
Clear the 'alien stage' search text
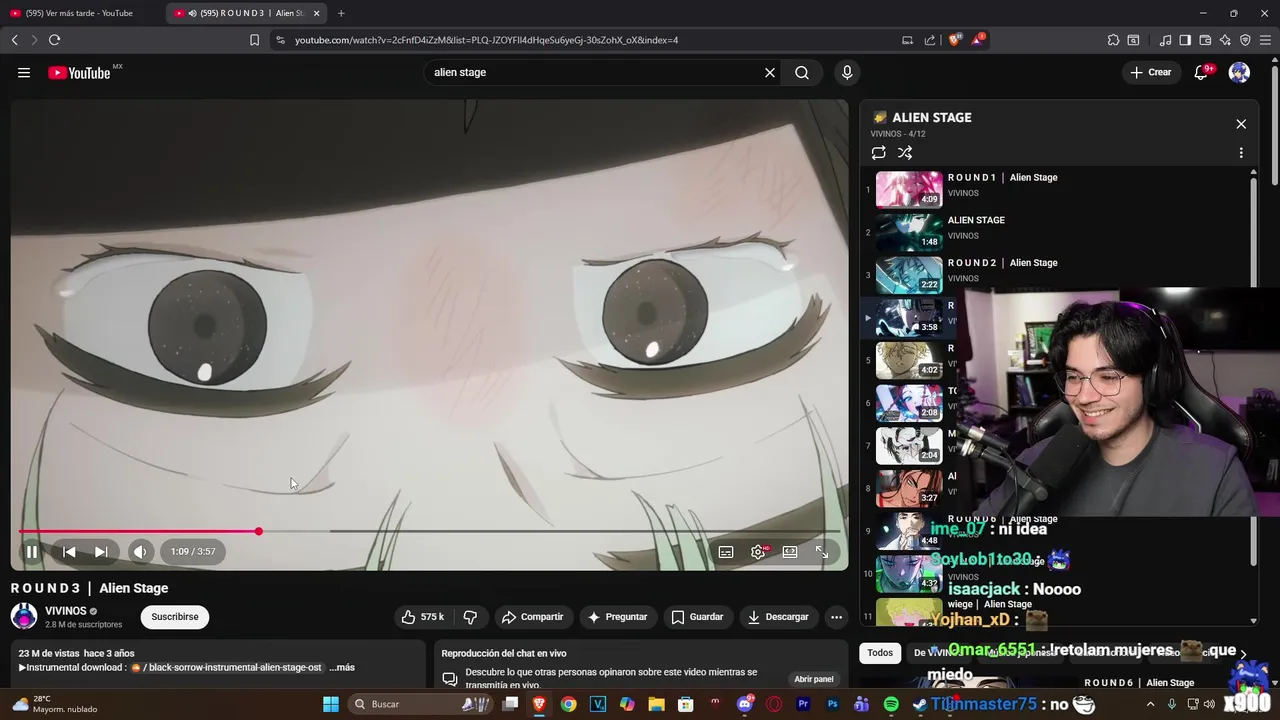click(770, 72)
